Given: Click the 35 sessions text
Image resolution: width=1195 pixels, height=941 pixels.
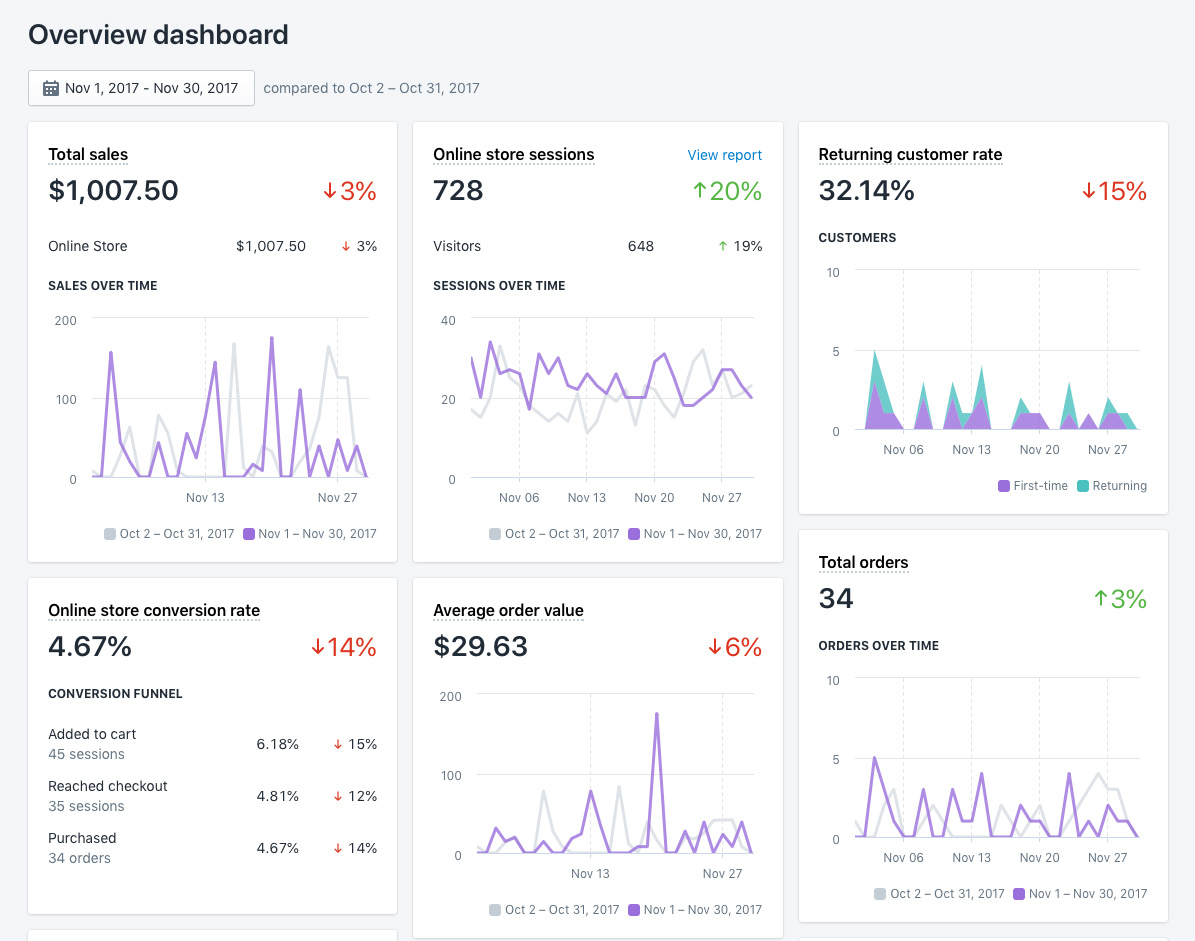Looking at the screenshot, I should pos(86,806).
